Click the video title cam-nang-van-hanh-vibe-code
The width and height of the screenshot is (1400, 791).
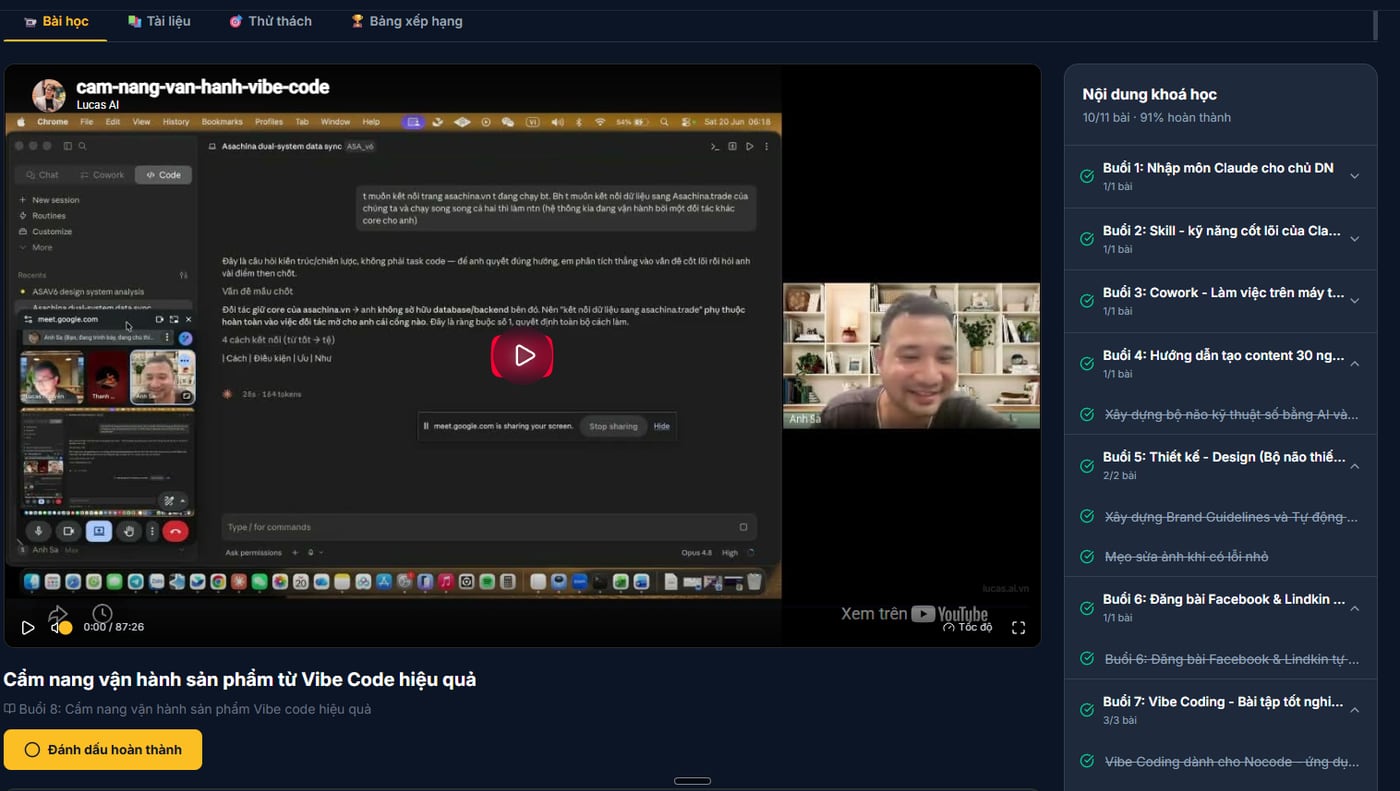coord(203,87)
